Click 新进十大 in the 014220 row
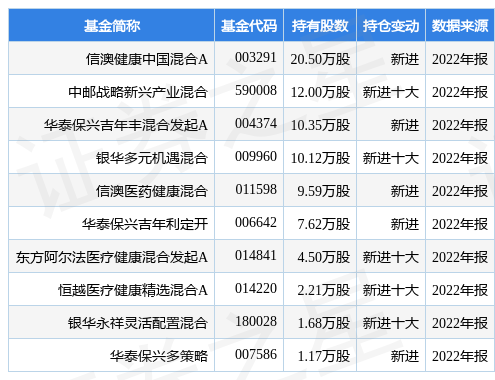Viewport: 495px width, 380px height. [x=391, y=290]
